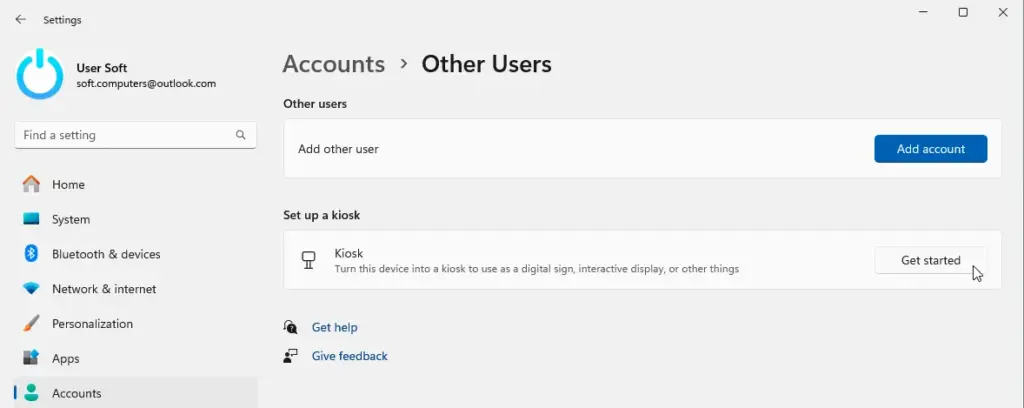Open the Personalization paintbrush icon
Image resolution: width=1024 pixels, height=408 pixels.
[31, 323]
